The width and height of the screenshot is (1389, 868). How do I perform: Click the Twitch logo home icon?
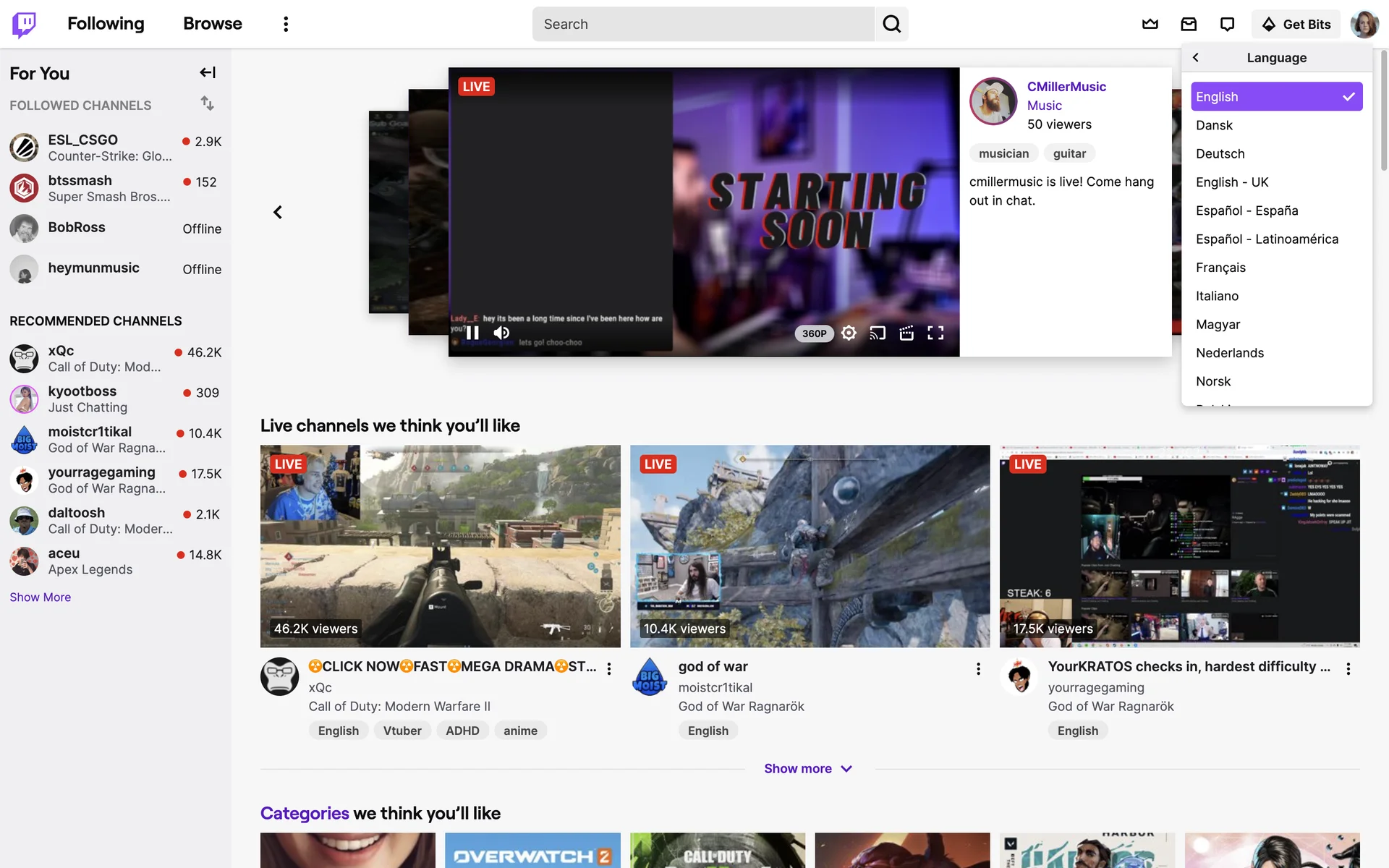[x=24, y=24]
